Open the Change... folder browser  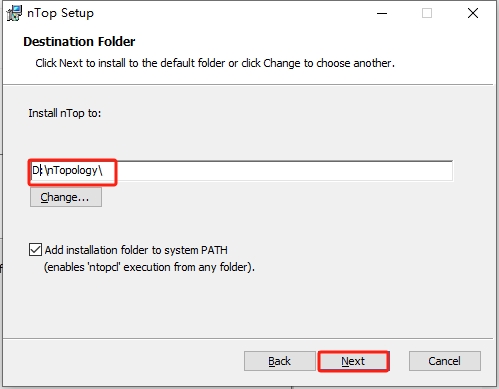click(x=66, y=197)
